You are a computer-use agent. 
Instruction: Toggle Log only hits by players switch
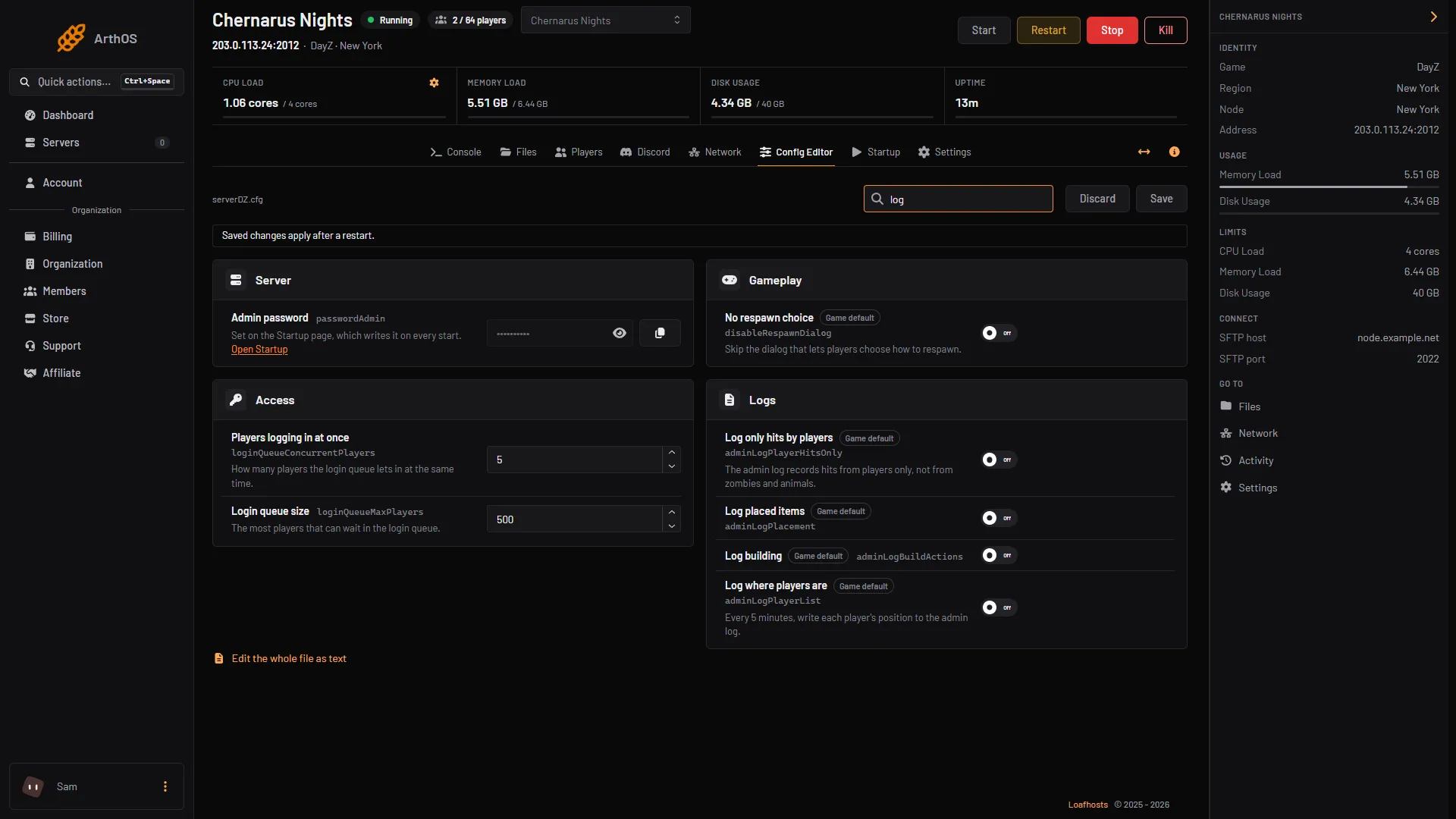998,460
